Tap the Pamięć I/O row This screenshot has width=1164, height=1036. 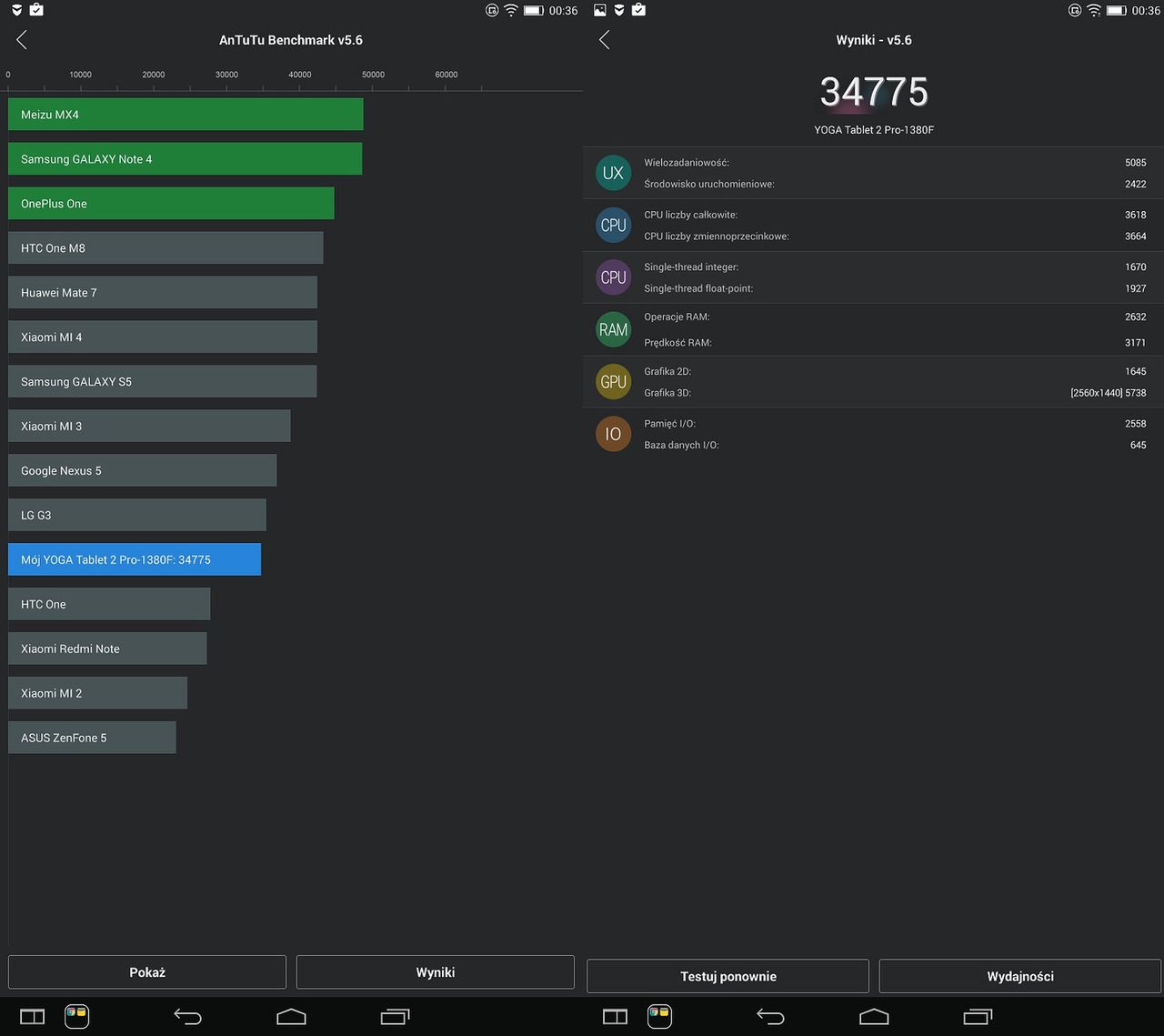894,424
